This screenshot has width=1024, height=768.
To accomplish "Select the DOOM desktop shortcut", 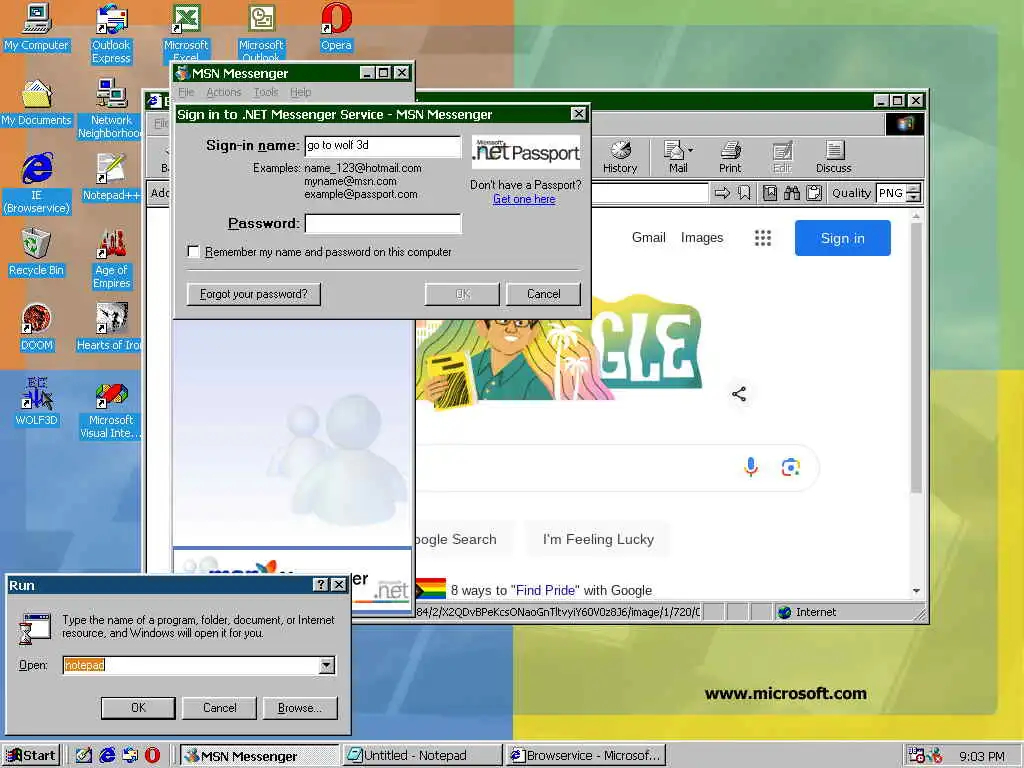I will point(37,327).
